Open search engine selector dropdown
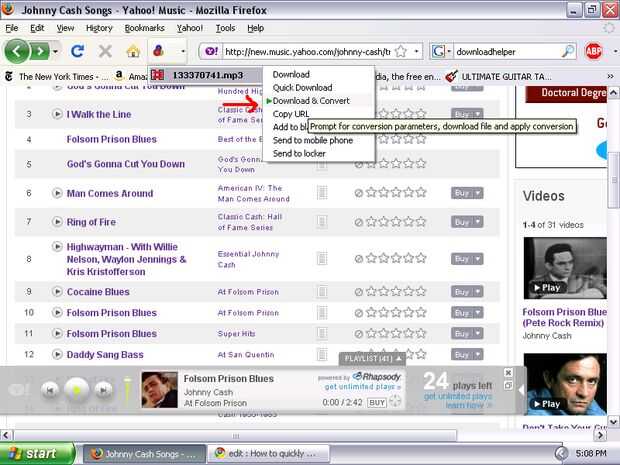This screenshot has width=620, height=465. click(x=449, y=51)
